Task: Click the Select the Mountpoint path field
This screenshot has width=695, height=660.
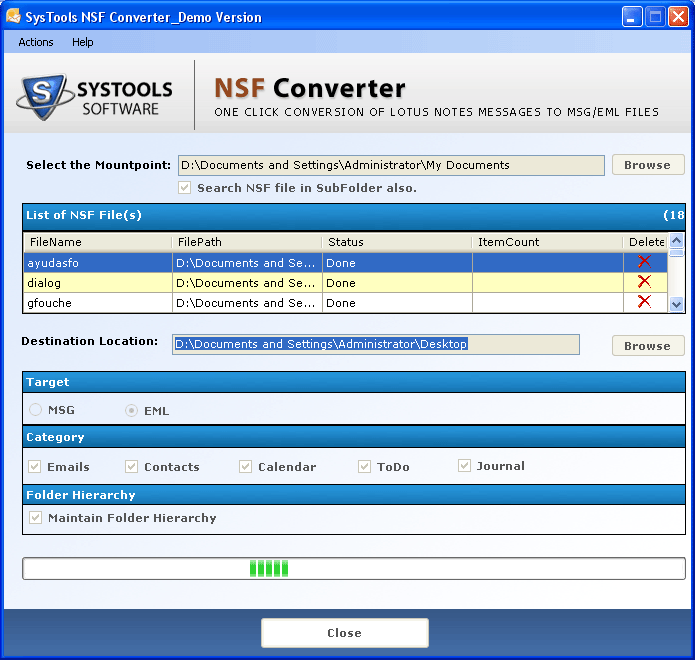Action: pyautogui.click(x=391, y=165)
